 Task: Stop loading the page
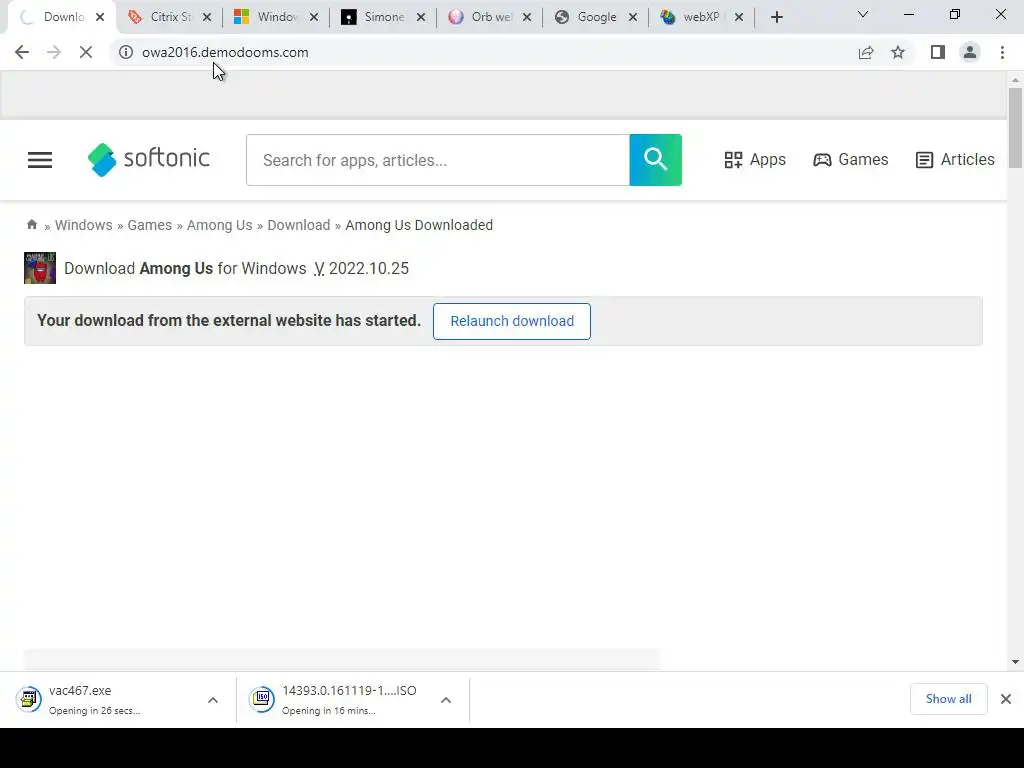(86, 52)
